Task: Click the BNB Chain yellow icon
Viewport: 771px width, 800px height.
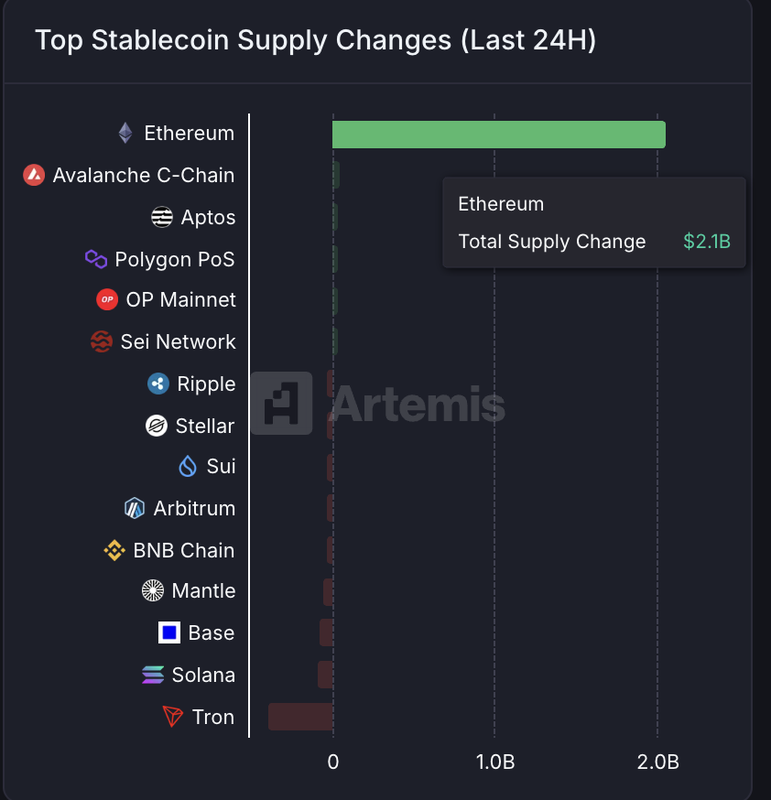Action: pos(114,550)
